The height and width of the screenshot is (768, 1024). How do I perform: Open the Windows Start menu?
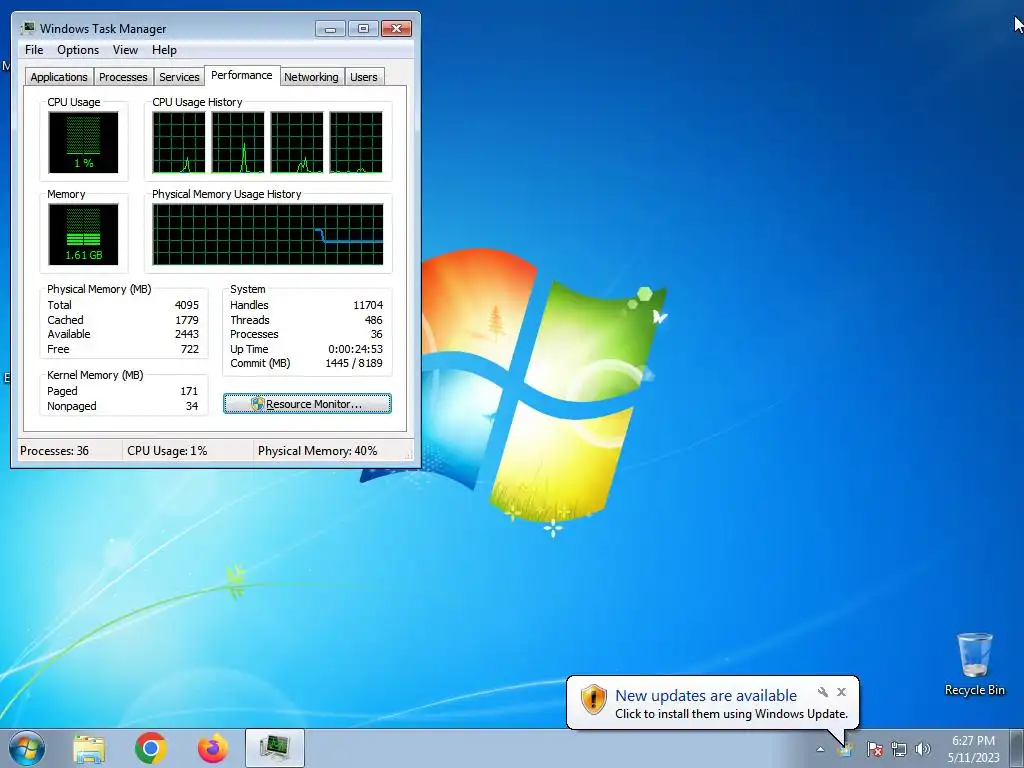pyautogui.click(x=27, y=748)
